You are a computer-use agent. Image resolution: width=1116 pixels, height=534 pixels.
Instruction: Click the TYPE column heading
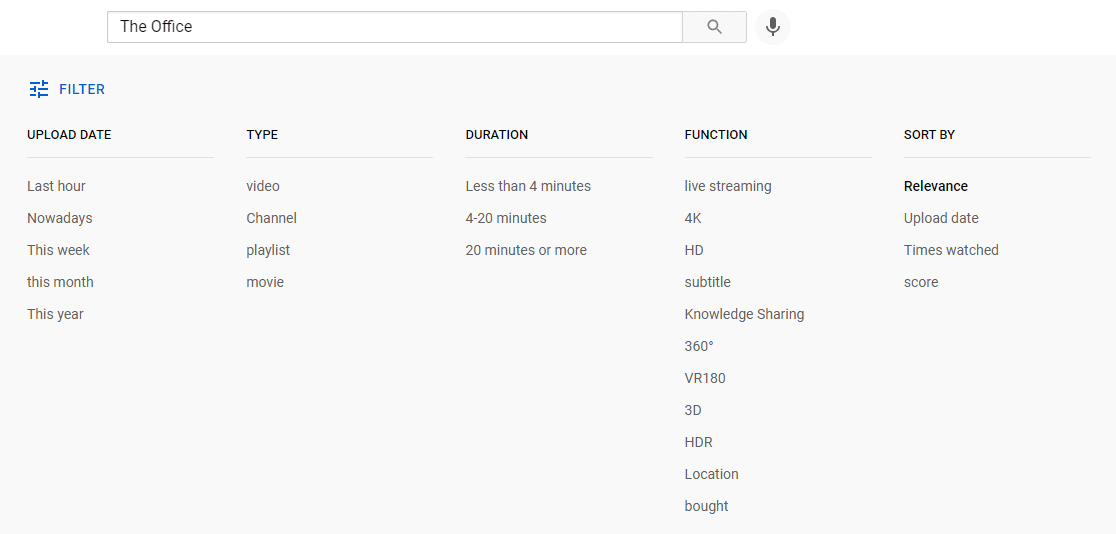262,135
